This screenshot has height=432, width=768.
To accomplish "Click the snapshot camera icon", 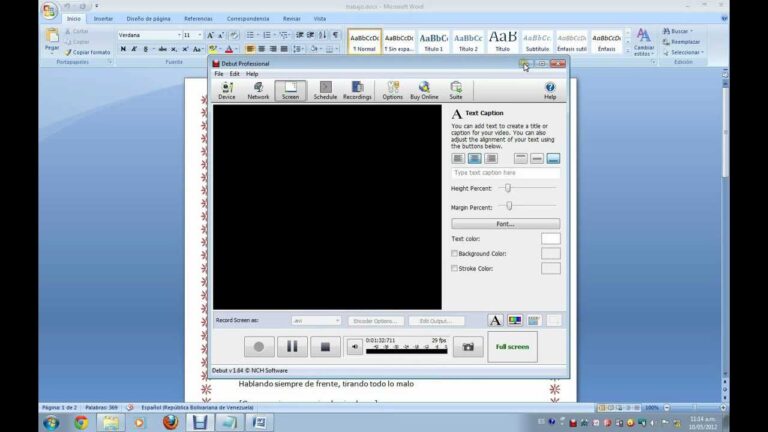I will (x=467, y=347).
